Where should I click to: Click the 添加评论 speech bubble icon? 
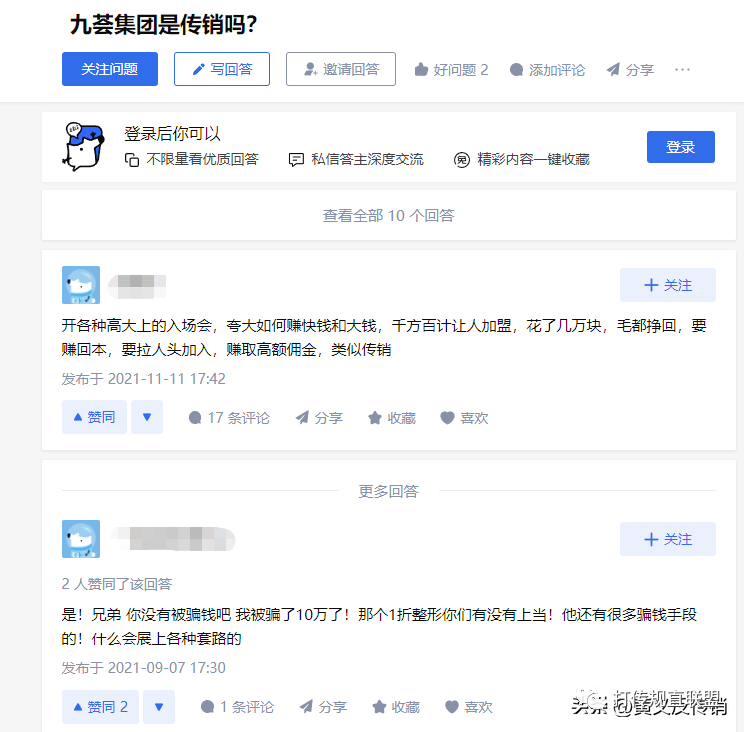[516, 70]
